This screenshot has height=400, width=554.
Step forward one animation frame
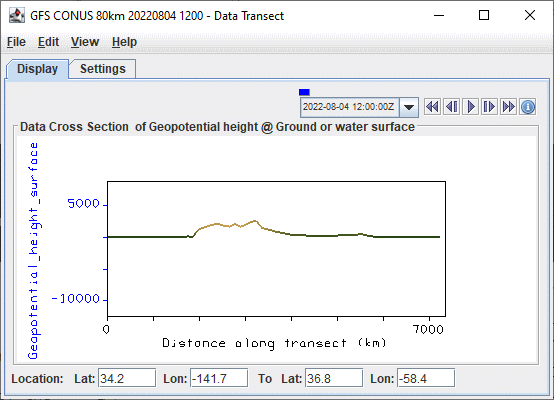coord(490,107)
